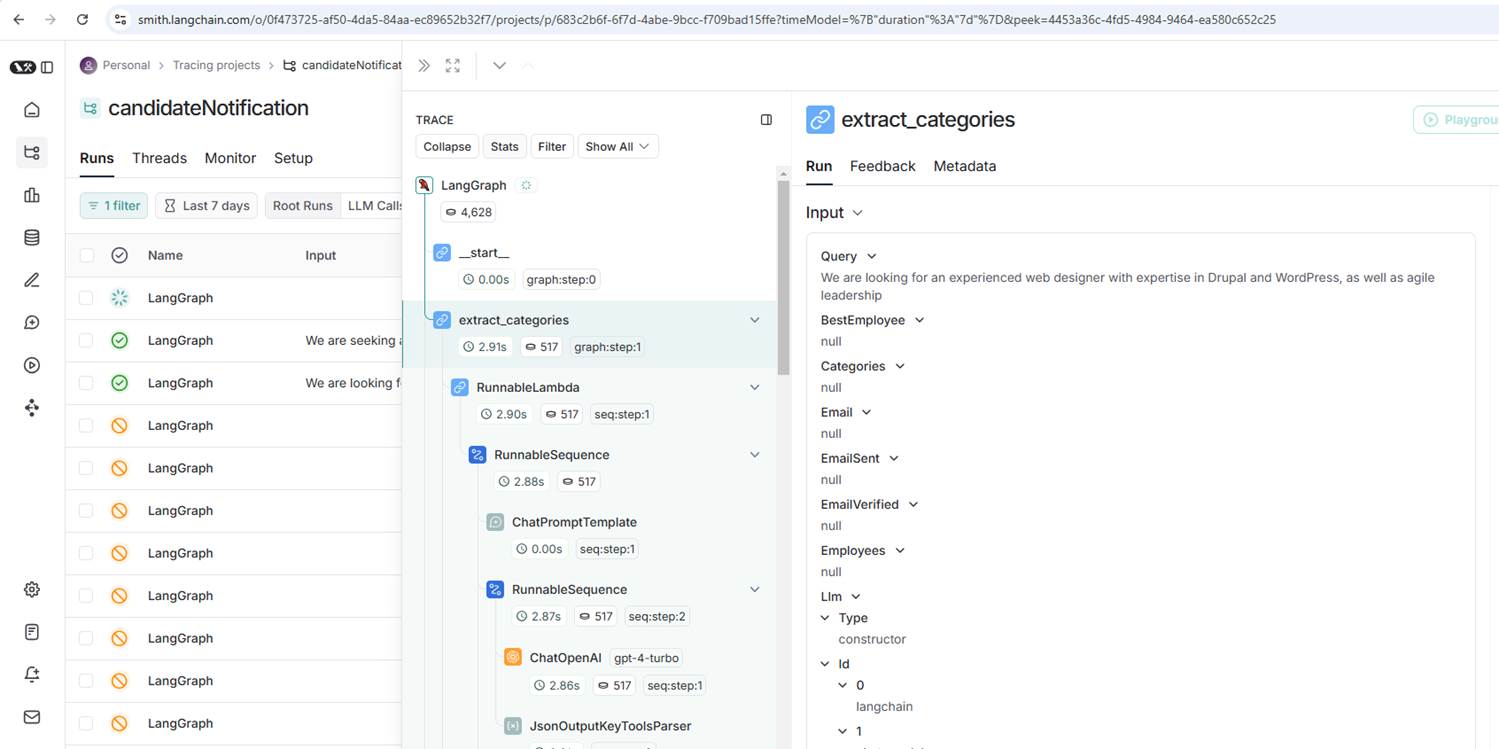
Task: Go back using browser back arrow
Action: 18,19
